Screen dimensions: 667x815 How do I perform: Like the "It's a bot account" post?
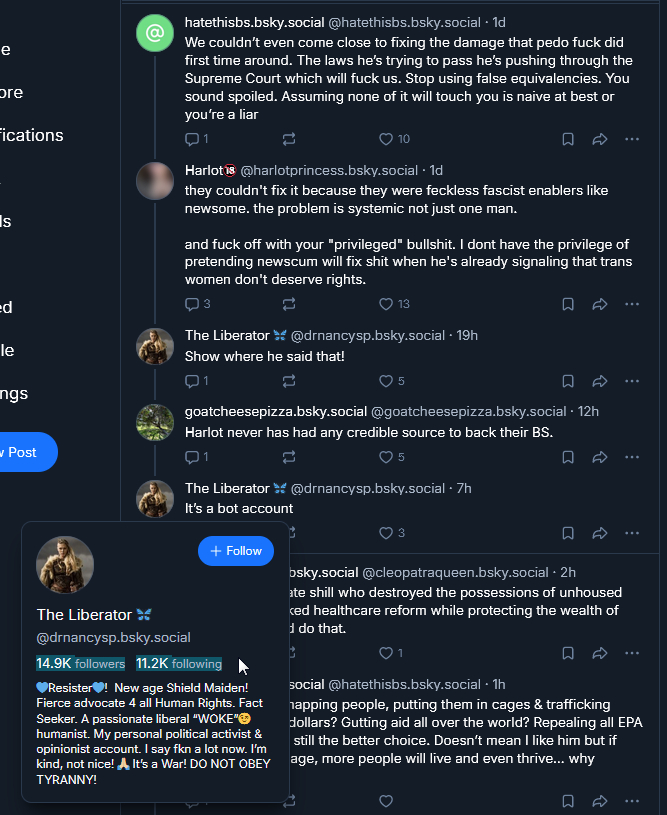[386, 533]
